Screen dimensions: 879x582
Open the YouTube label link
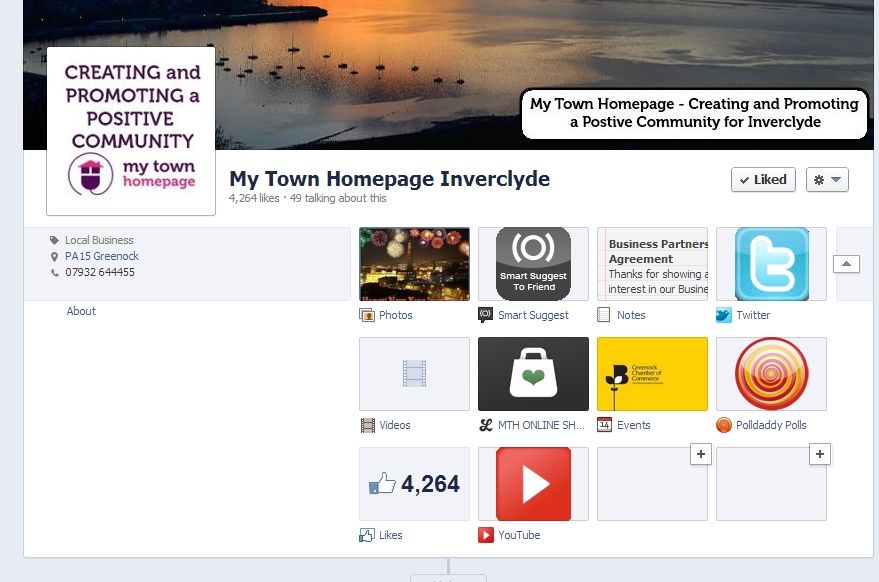click(519, 535)
